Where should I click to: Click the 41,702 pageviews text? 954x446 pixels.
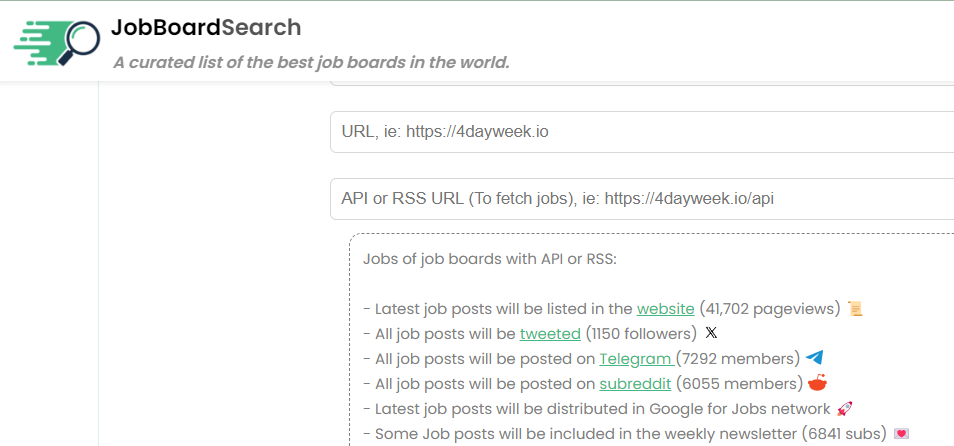tap(770, 309)
